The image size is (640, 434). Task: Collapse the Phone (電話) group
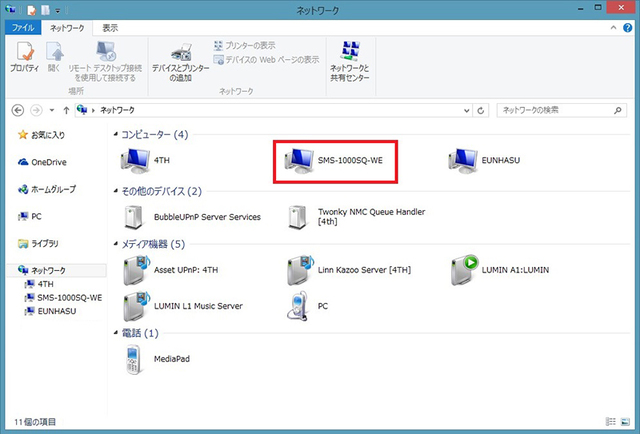click(x=116, y=333)
